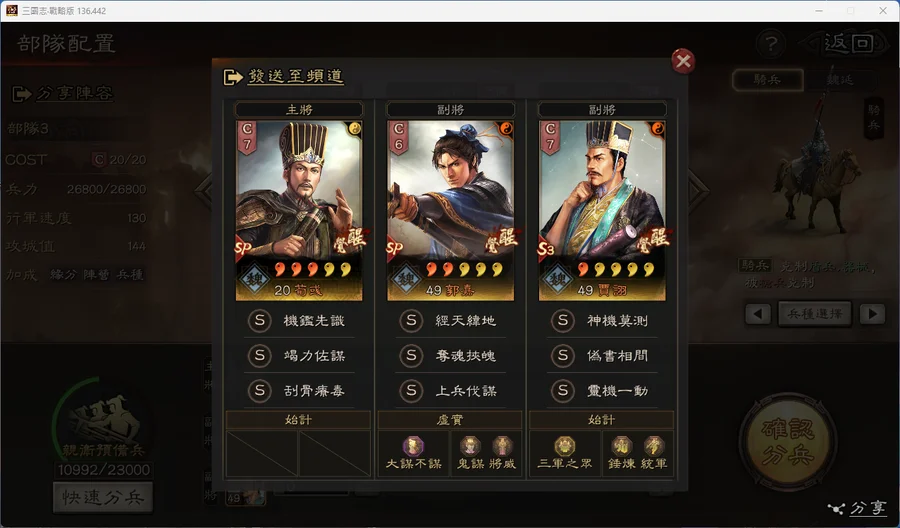Open the help question mark icon

coord(771,44)
